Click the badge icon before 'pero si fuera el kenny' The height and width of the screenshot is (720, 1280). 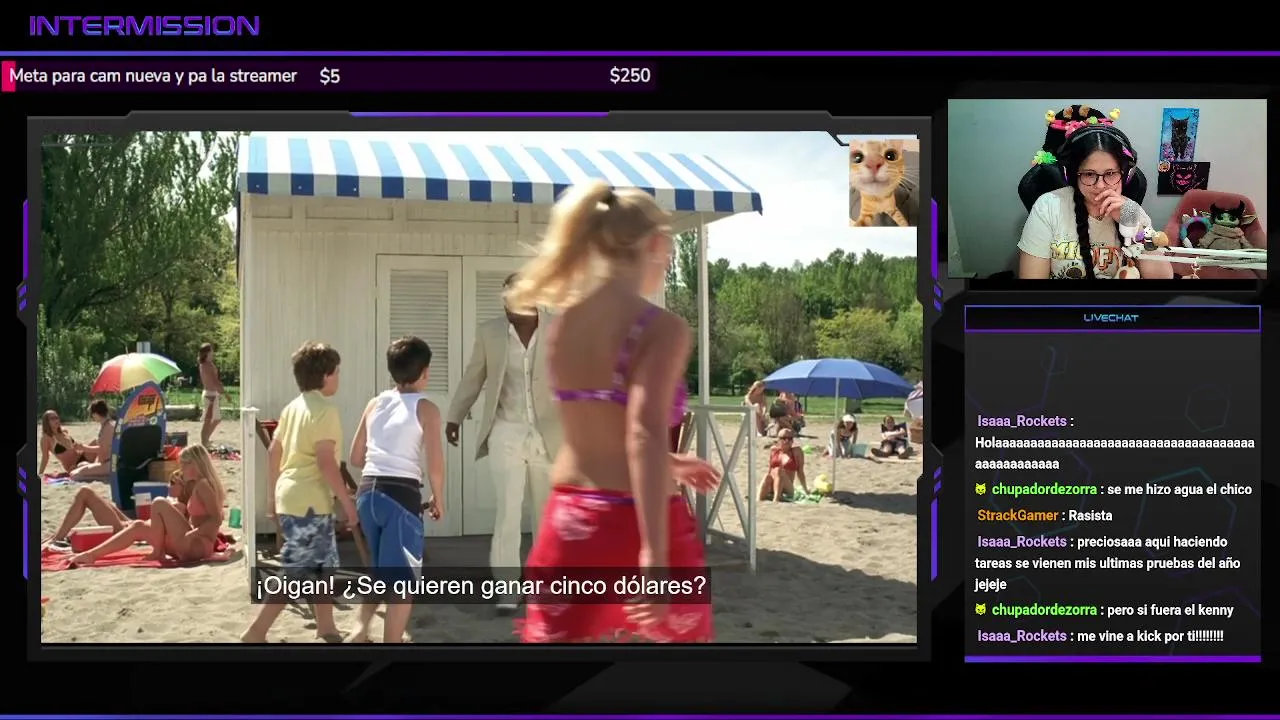pyautogui.click(x=981, y=610)
